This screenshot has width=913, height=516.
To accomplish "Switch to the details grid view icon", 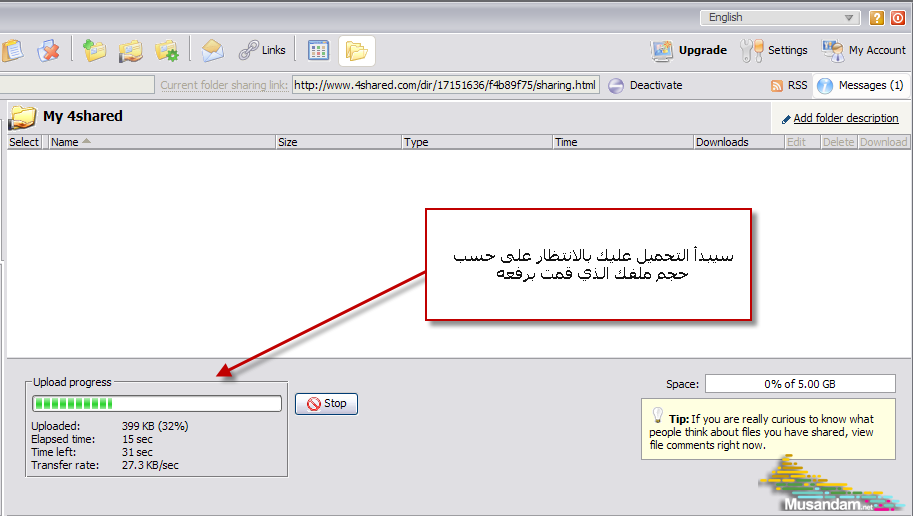I will click(x=318, y=51).
